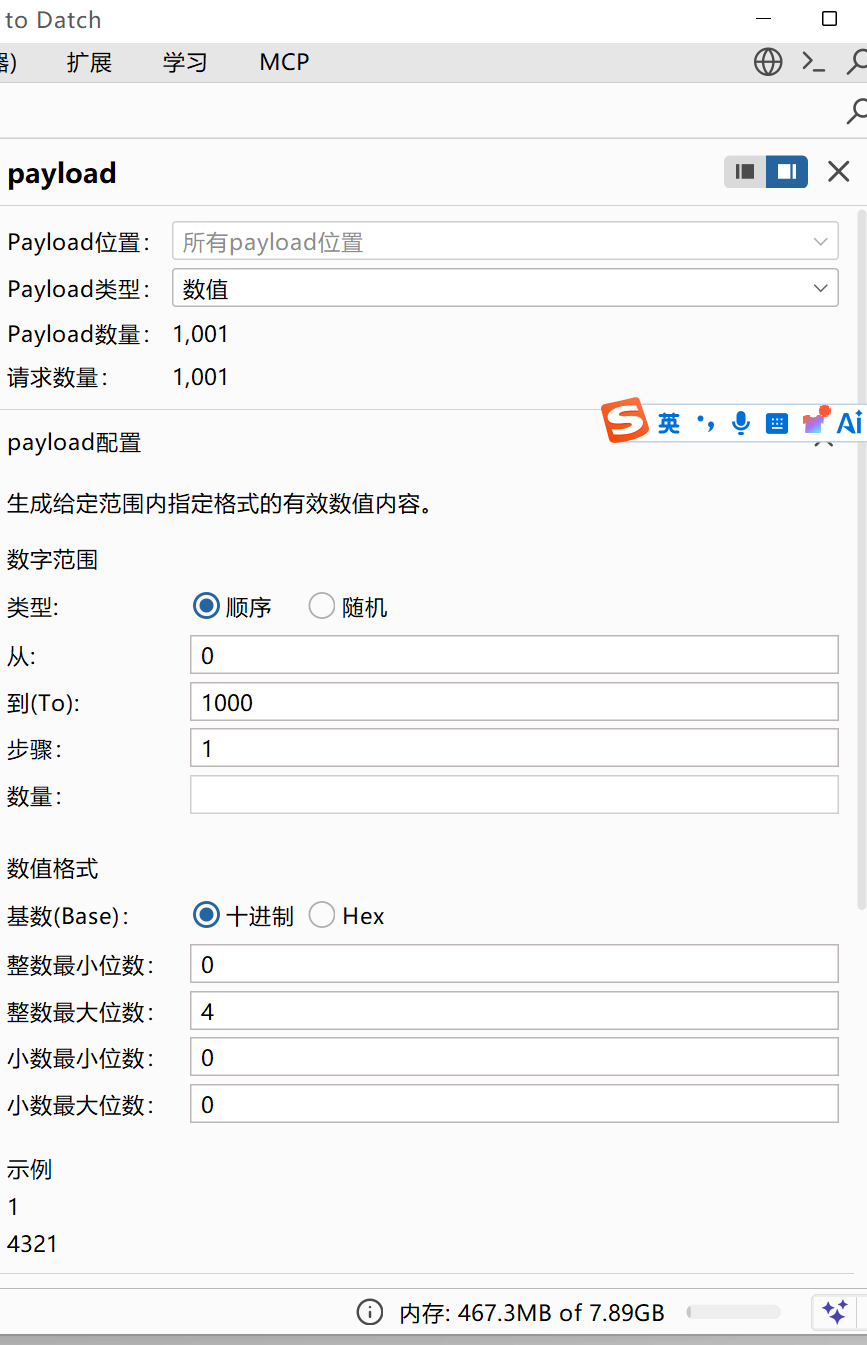Open the IME soft keyboard icon
Screen dimensions: 867x1345
tap(777, 424)
